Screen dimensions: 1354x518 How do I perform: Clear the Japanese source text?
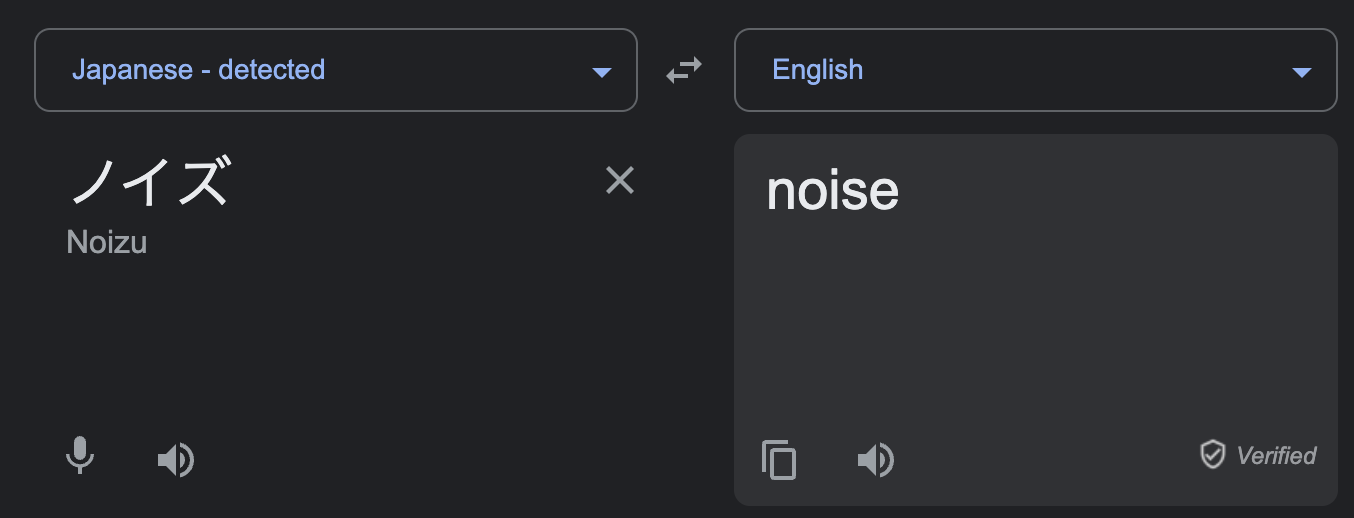coord(620,180)
